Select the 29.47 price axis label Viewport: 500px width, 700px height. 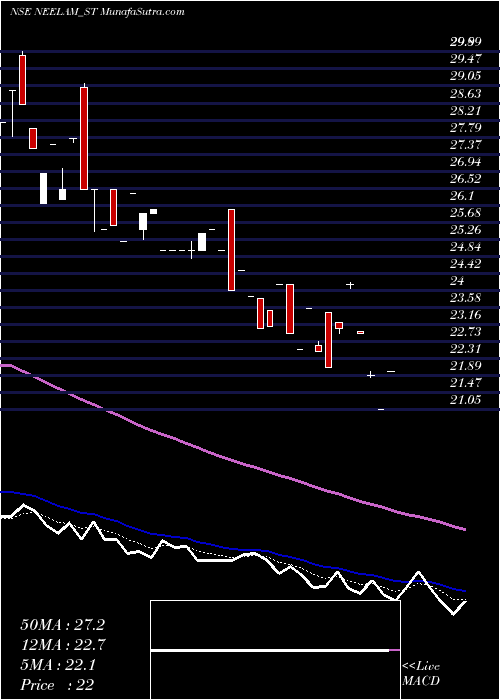pos(465,59)
